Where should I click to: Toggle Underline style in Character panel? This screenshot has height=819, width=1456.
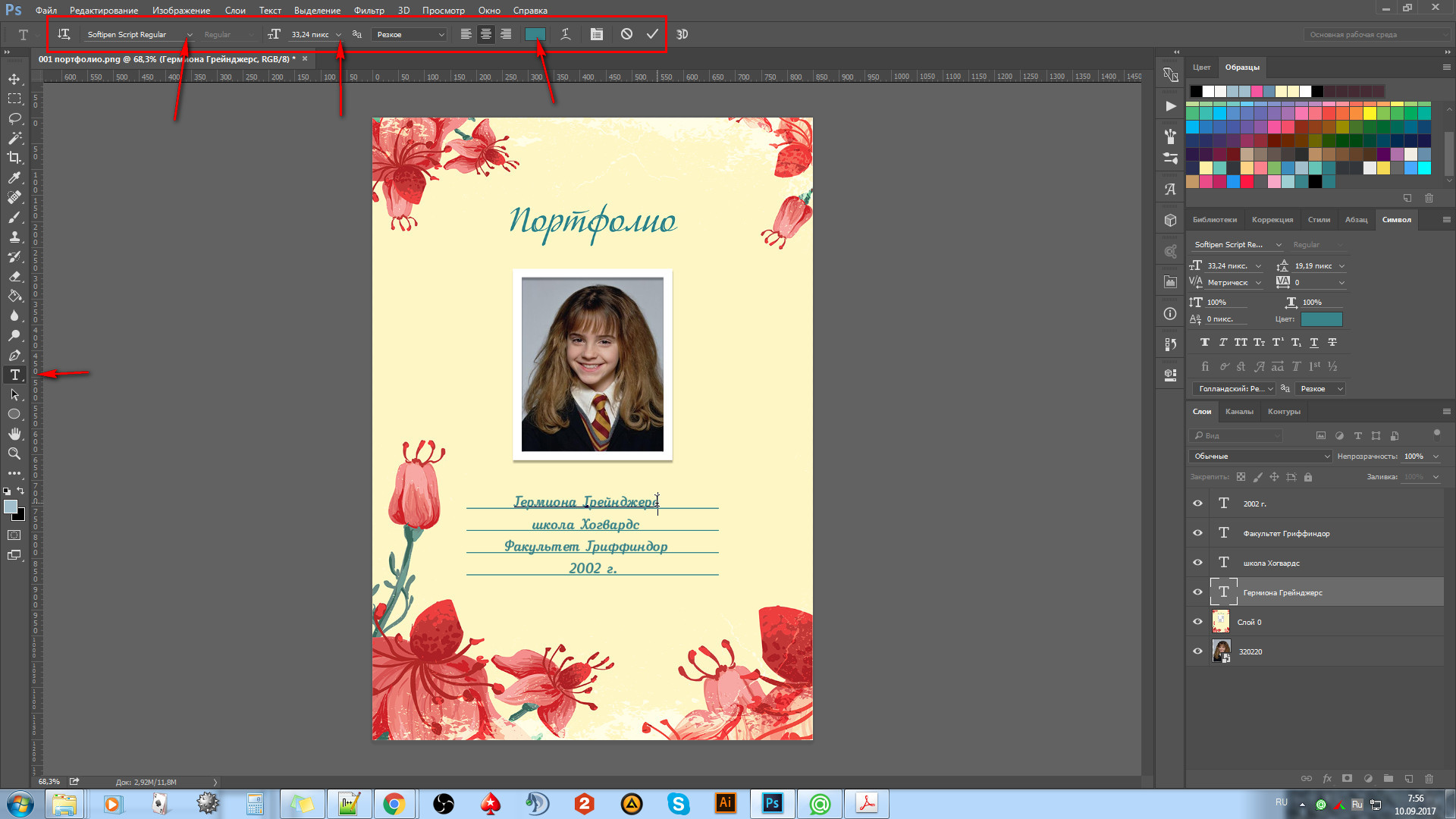pos(1314,343)
